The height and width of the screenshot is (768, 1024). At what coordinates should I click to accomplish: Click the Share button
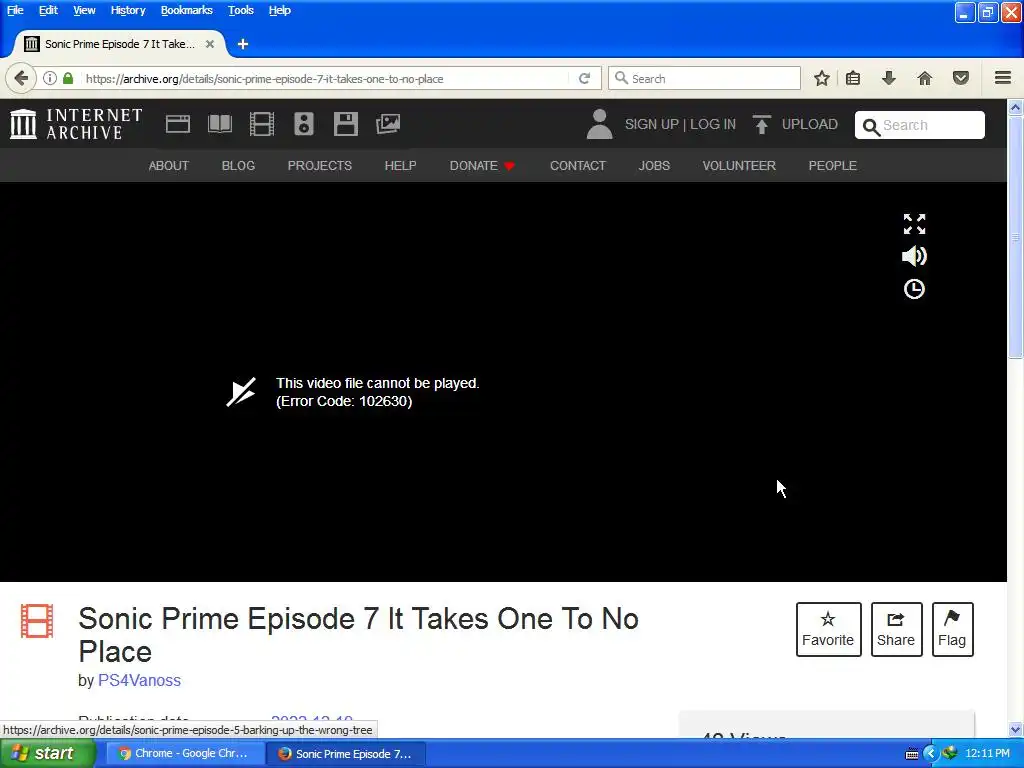coord(896,629)
